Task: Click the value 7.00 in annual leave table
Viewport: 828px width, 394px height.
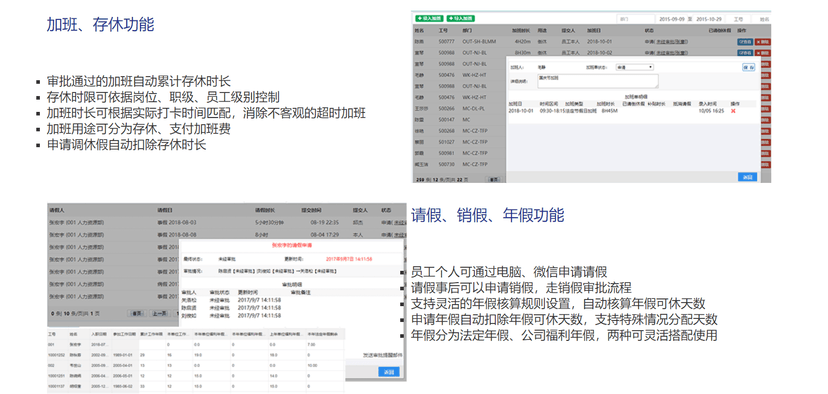Action: point(312,345)
